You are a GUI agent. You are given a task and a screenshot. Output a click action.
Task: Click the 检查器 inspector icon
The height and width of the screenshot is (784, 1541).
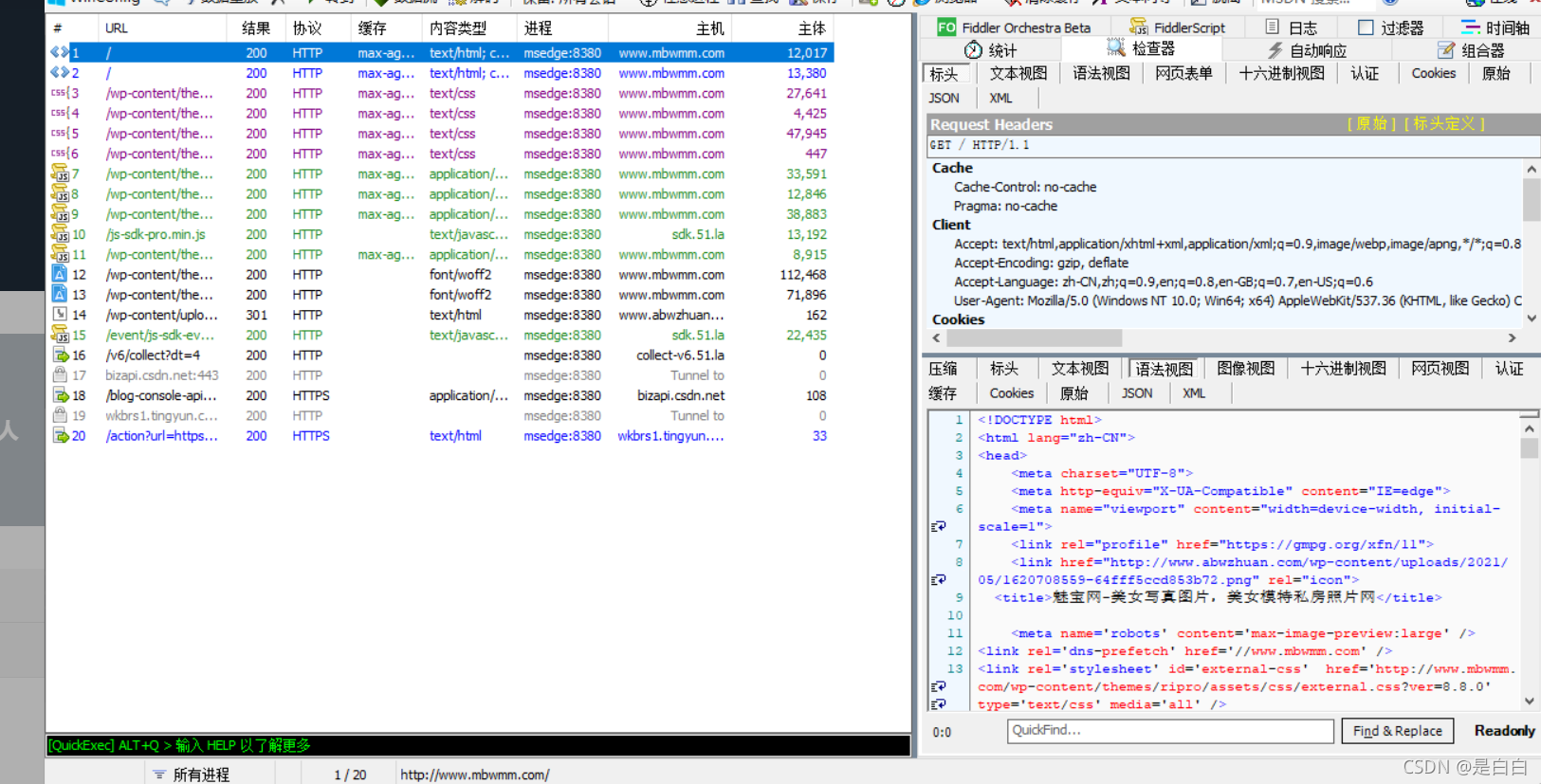1116,47
